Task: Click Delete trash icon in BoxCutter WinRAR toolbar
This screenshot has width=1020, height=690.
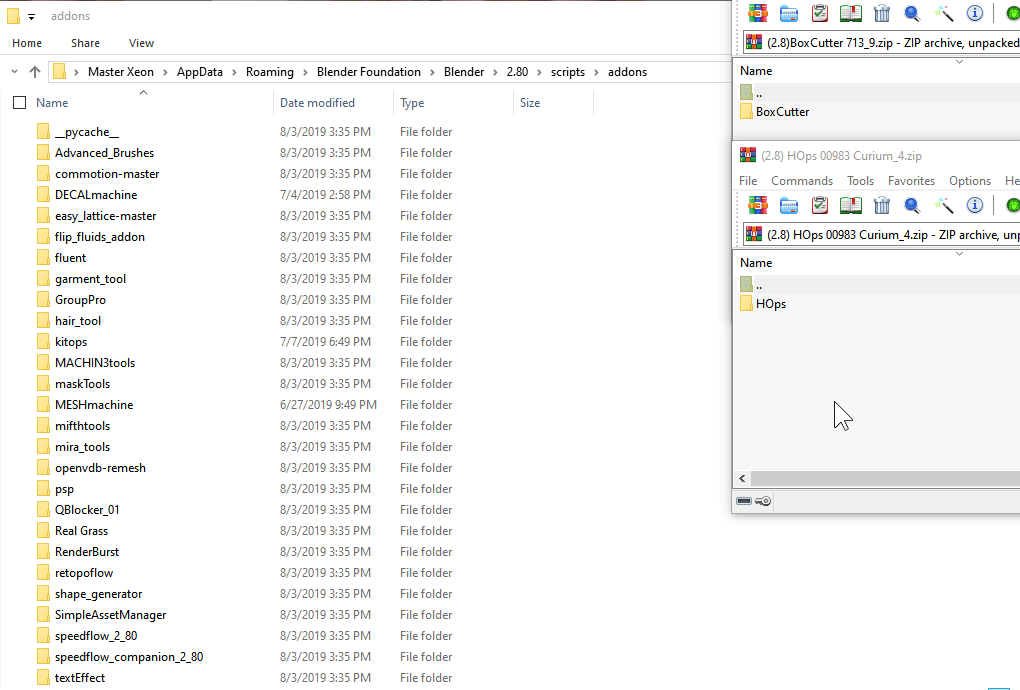Action: pos(881,13)
